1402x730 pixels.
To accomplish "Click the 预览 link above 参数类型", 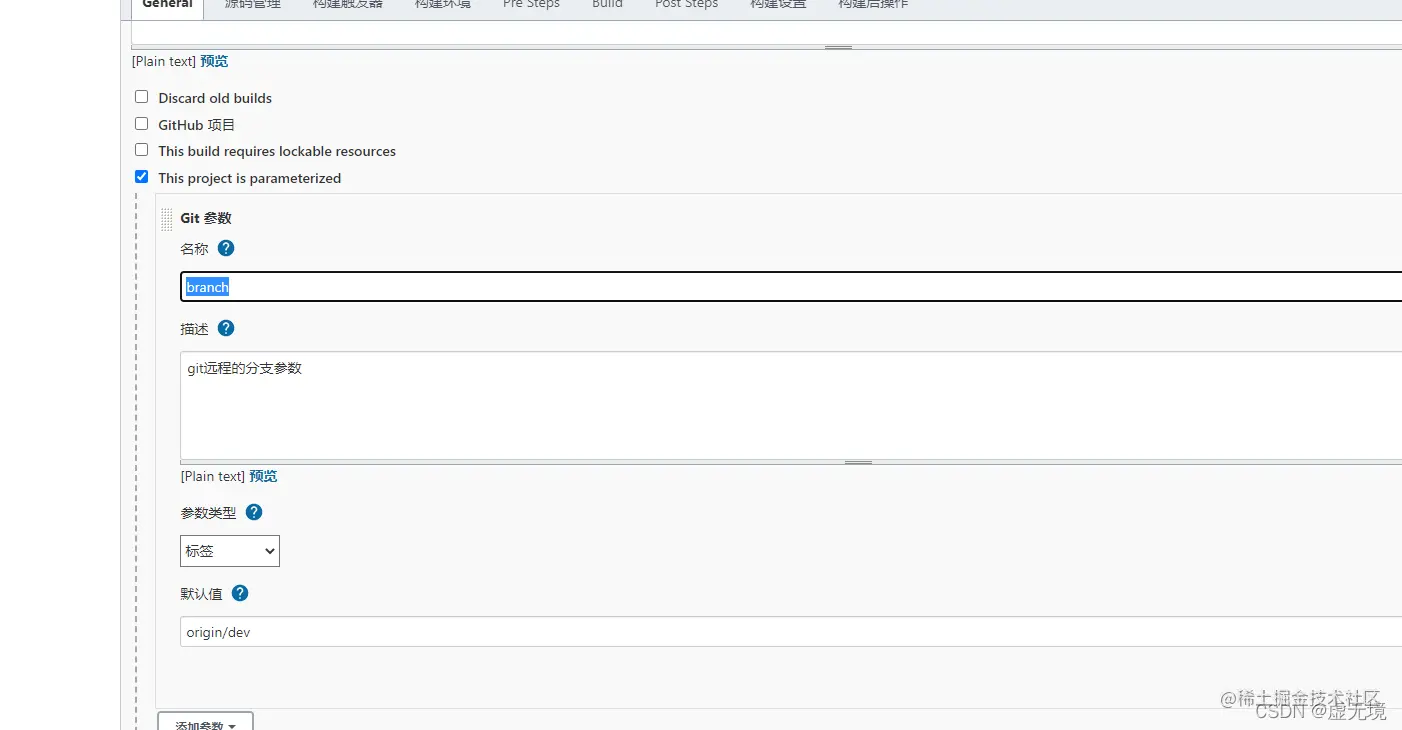I will 263,476.
